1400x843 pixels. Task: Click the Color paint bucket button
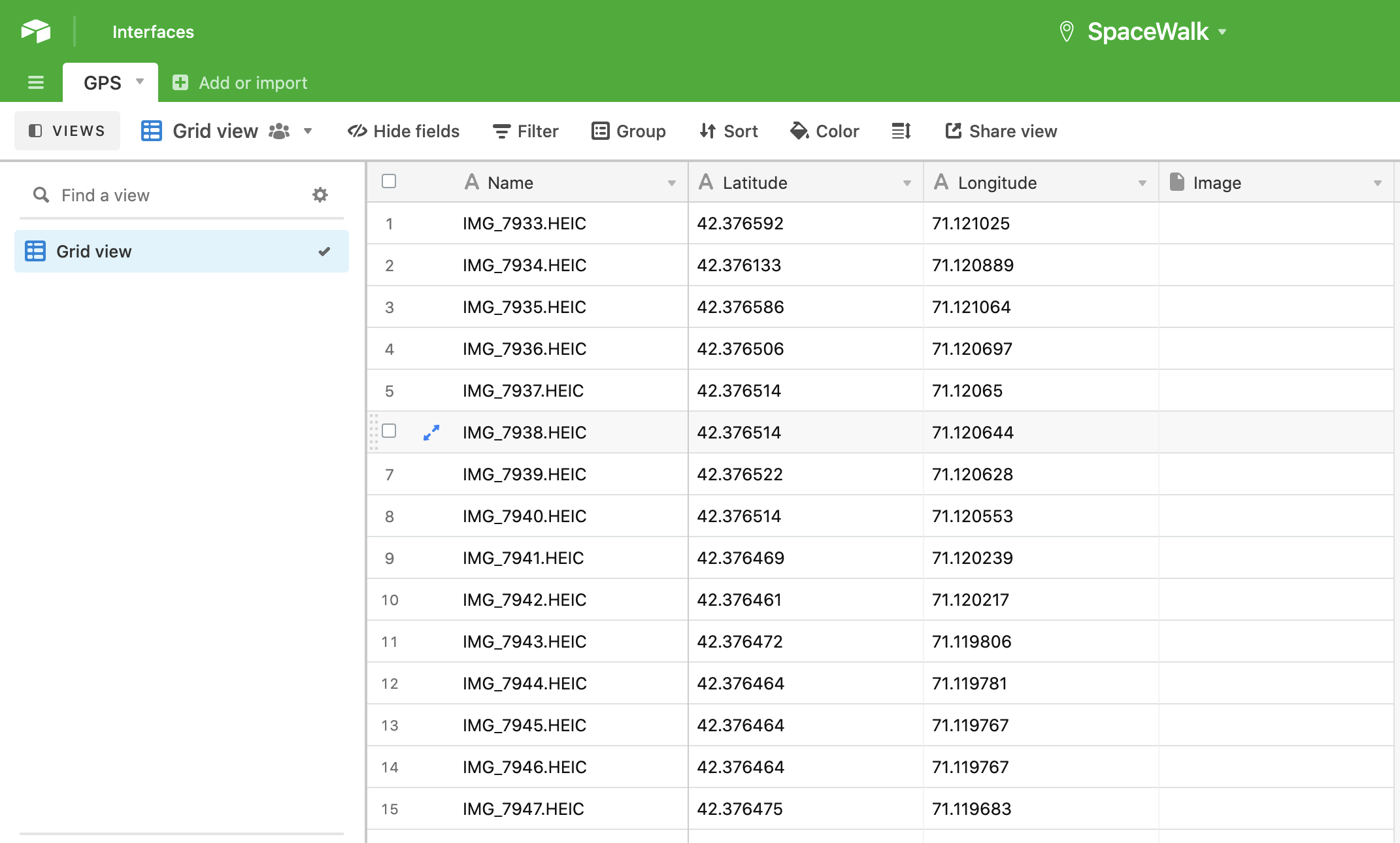pos(824,131)
